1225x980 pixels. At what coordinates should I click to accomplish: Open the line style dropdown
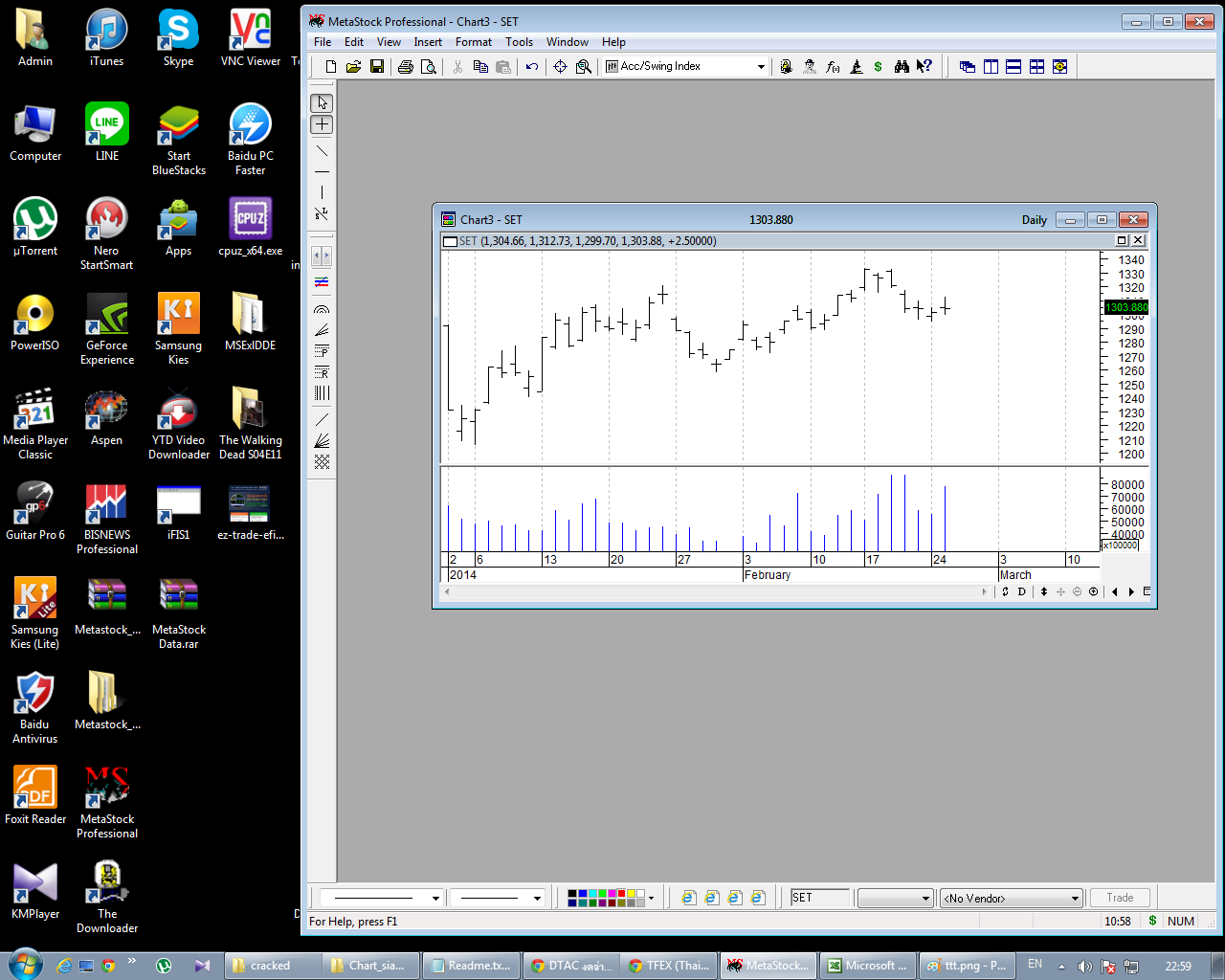click(435, 898)
